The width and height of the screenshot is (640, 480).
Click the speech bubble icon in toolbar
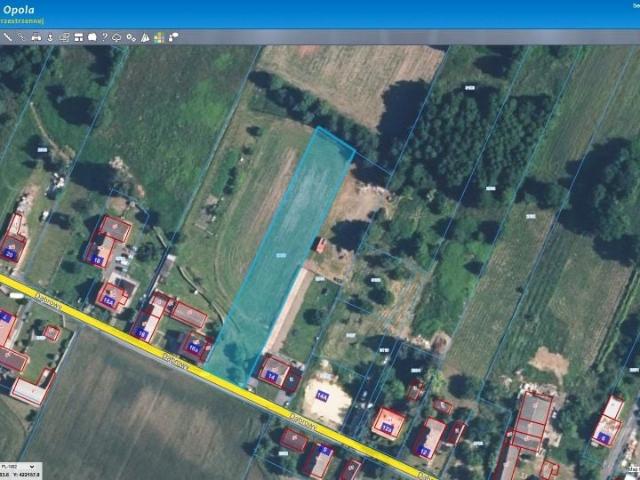173,38
